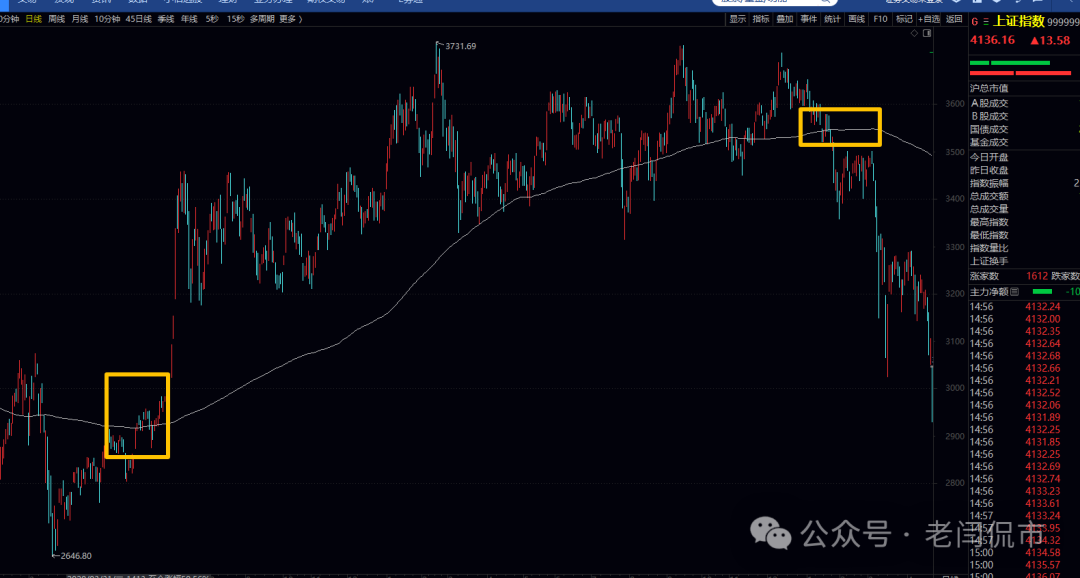The image size is (1080, 578).
Task: Click the 2646.80 low price label
Action: 76,555
